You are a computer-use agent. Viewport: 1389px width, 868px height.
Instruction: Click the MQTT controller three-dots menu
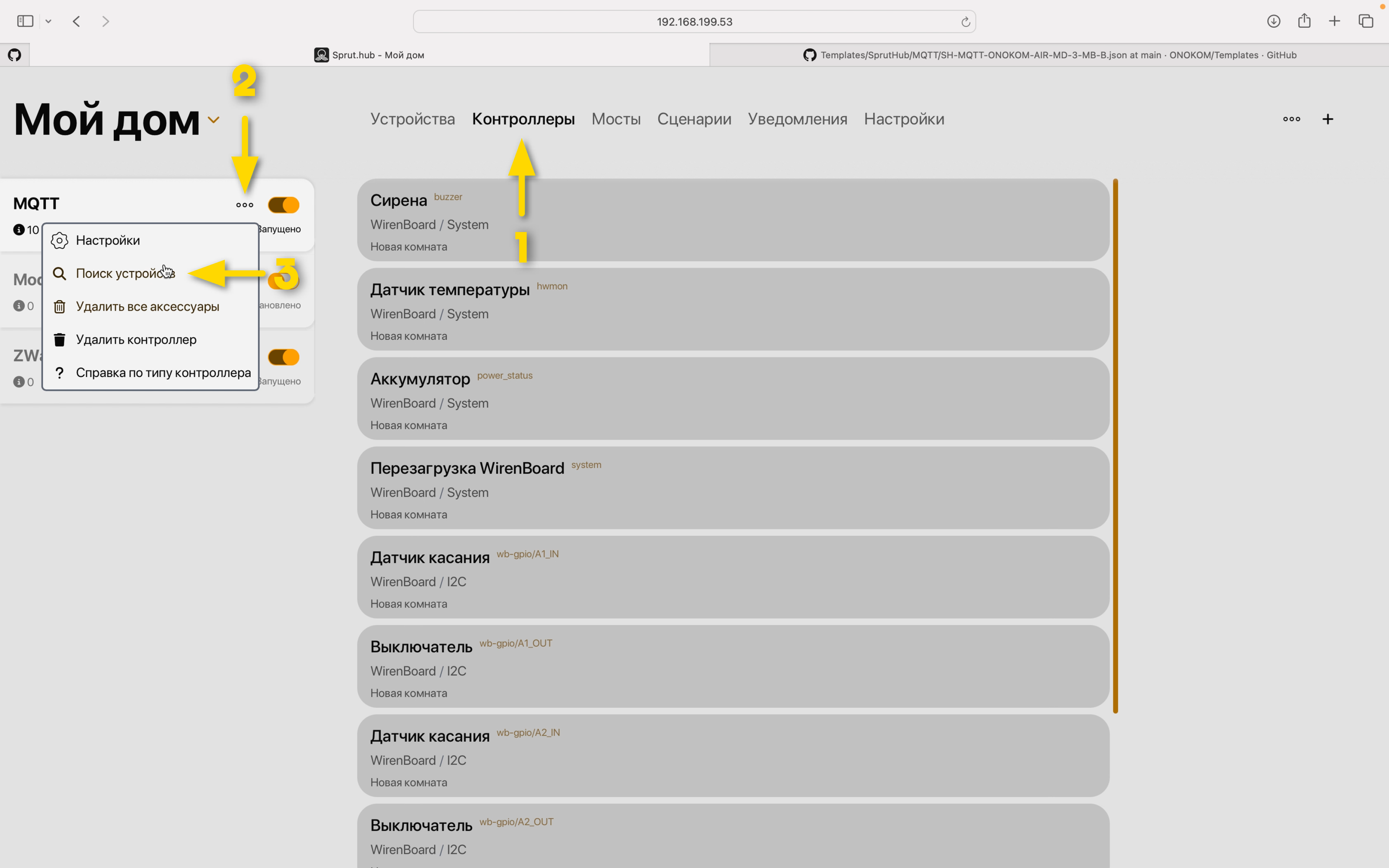point(245,205)
